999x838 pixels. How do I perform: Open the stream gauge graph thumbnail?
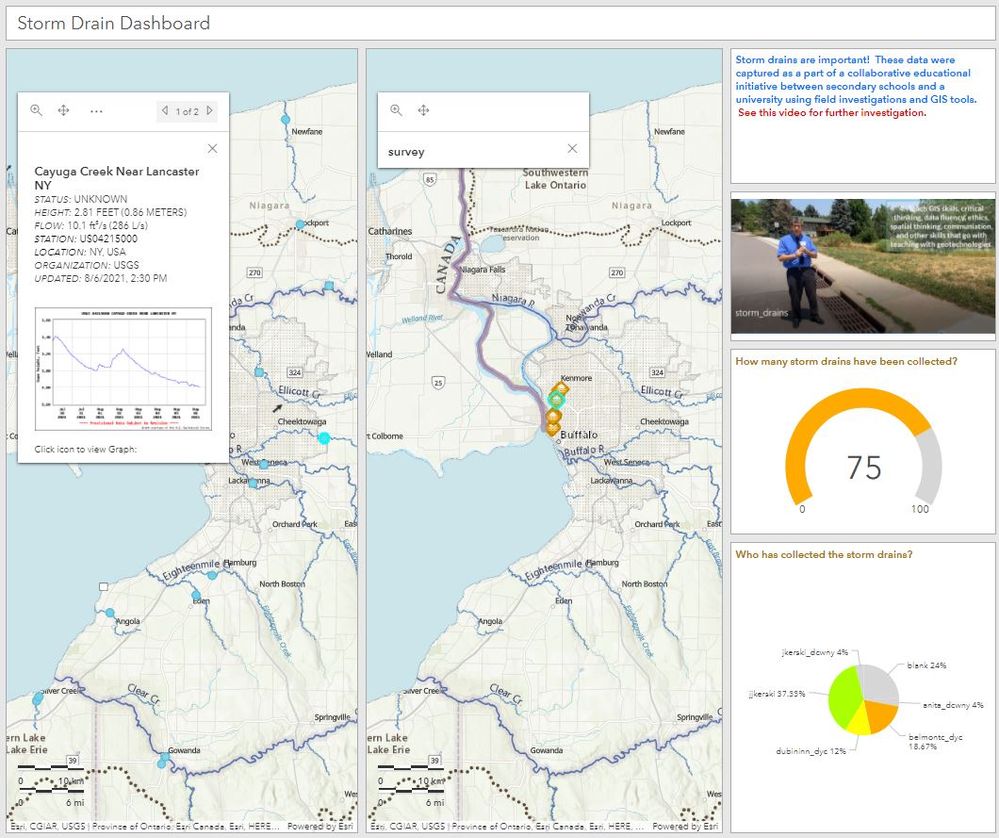(x=123, y=368)
